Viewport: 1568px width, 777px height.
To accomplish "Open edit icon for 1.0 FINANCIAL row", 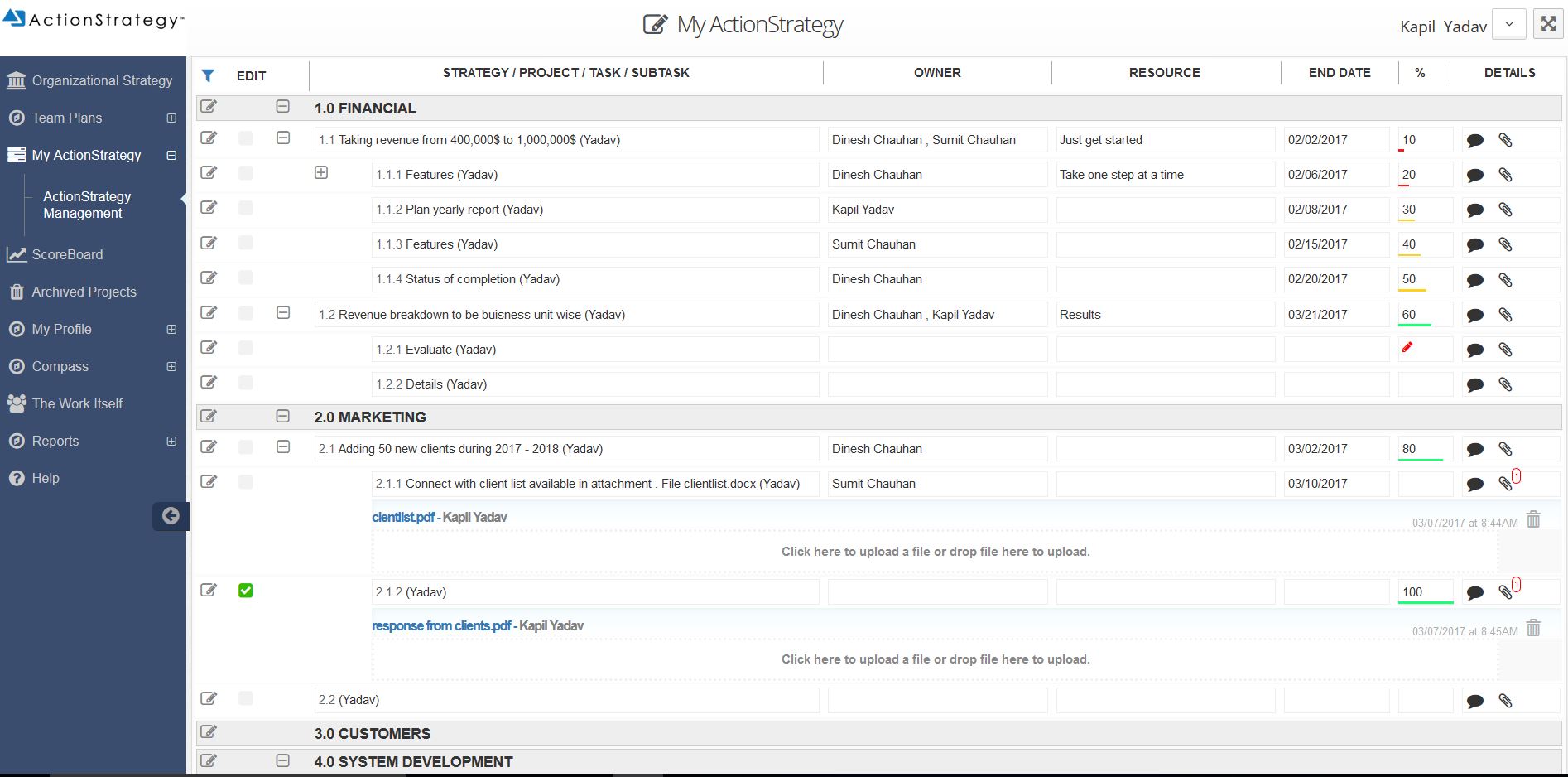I will 209,106.
